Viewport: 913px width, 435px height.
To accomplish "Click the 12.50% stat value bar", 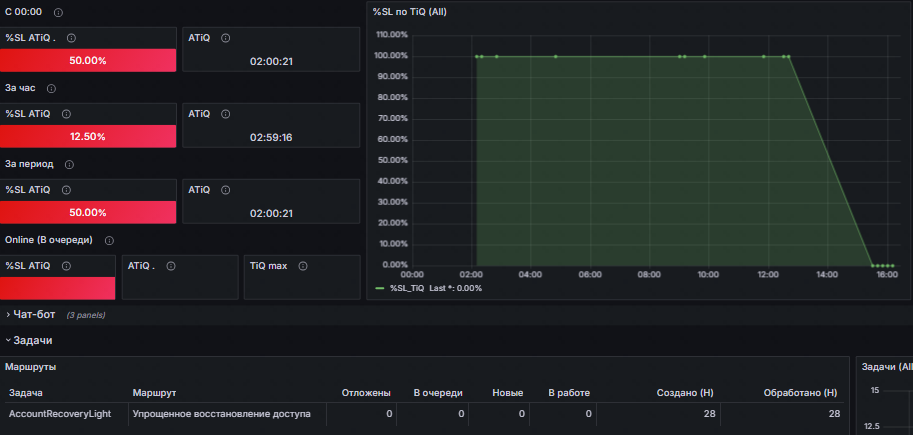I will click(x=88, y=136).
